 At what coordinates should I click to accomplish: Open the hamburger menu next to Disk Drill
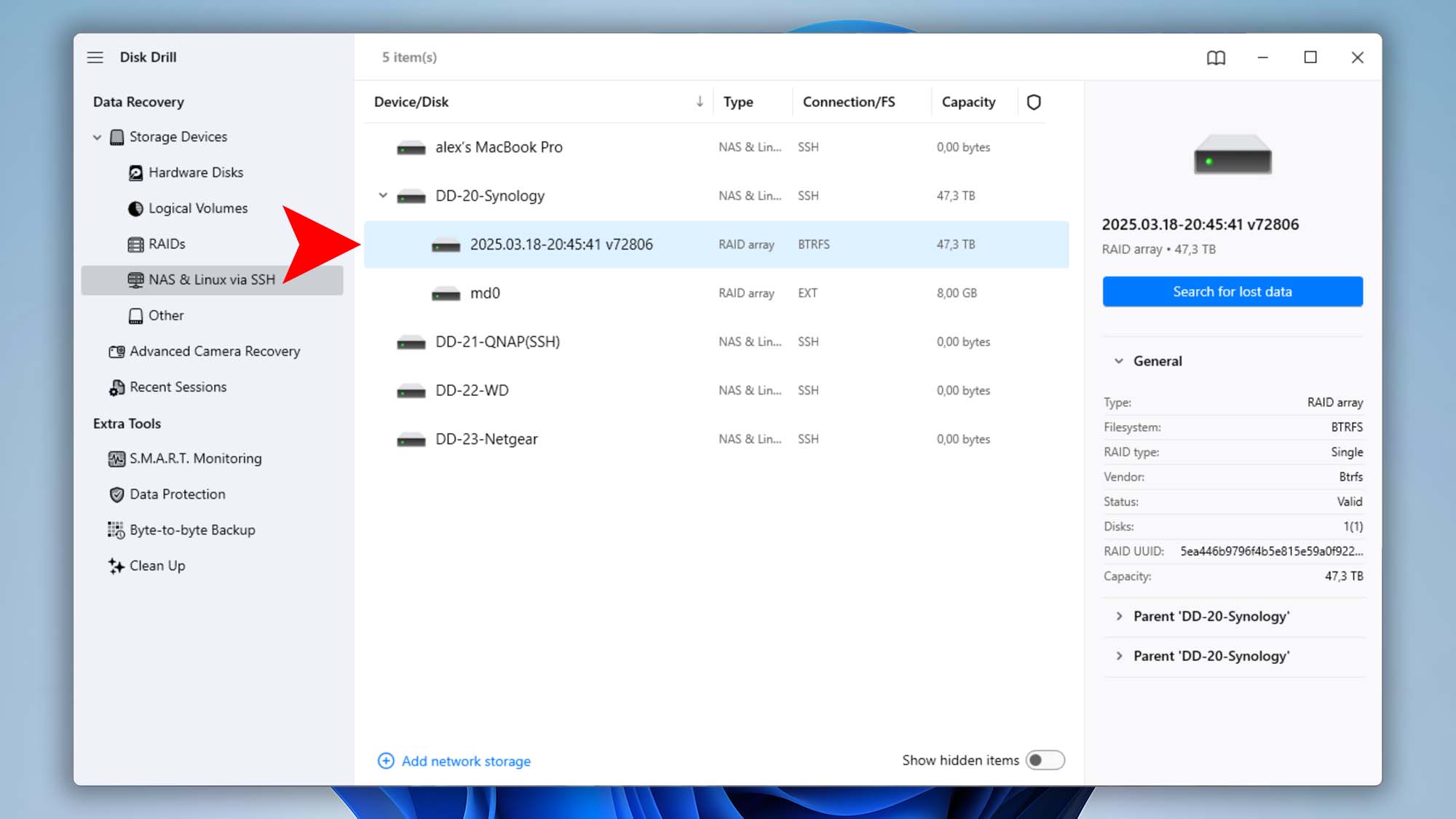click(x=95, y=58)
